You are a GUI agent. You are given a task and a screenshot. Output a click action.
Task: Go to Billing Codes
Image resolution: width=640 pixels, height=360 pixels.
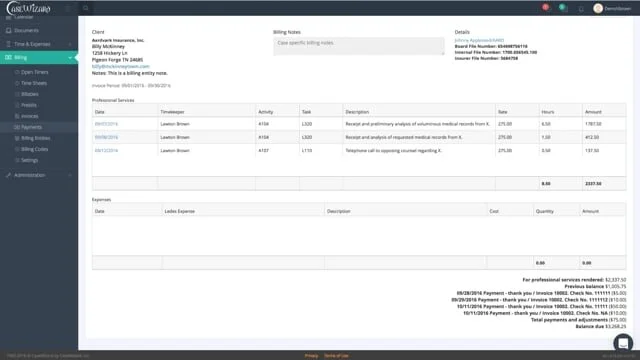coord(34,149)
